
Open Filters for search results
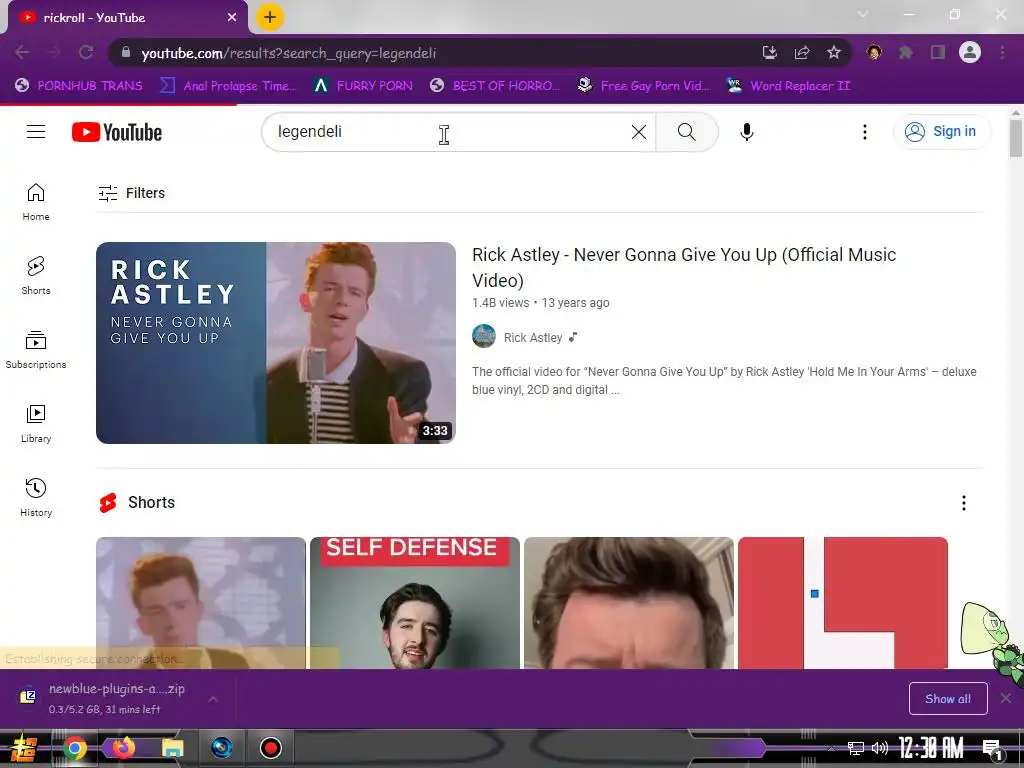[x=131, y=193]
